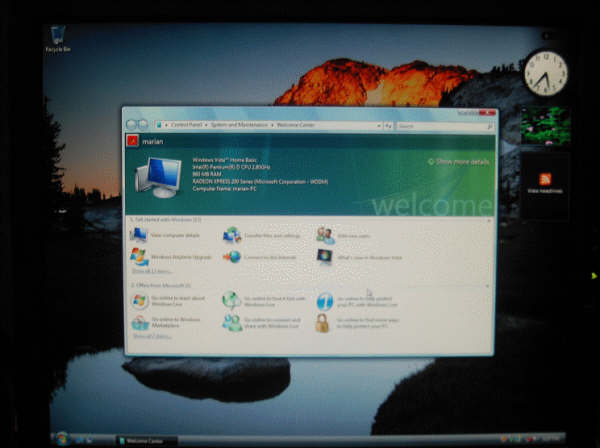The height and width of the screenshot is (448, 600).
Task: Open What's new in Windows Vista
Action: (x=359, y=257)
